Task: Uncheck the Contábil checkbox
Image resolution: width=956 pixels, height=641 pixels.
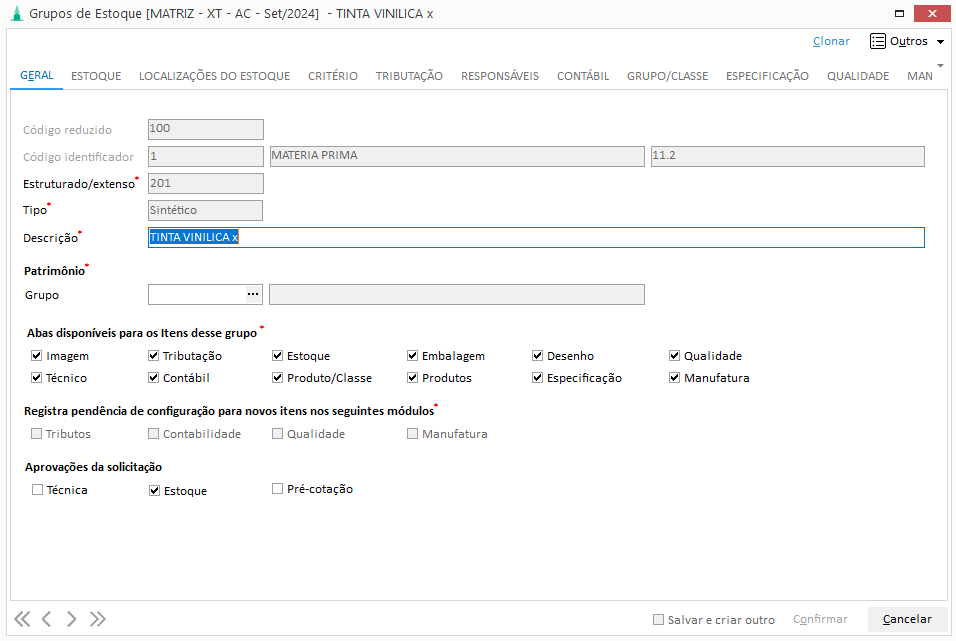Action: (x=153, y=378)
